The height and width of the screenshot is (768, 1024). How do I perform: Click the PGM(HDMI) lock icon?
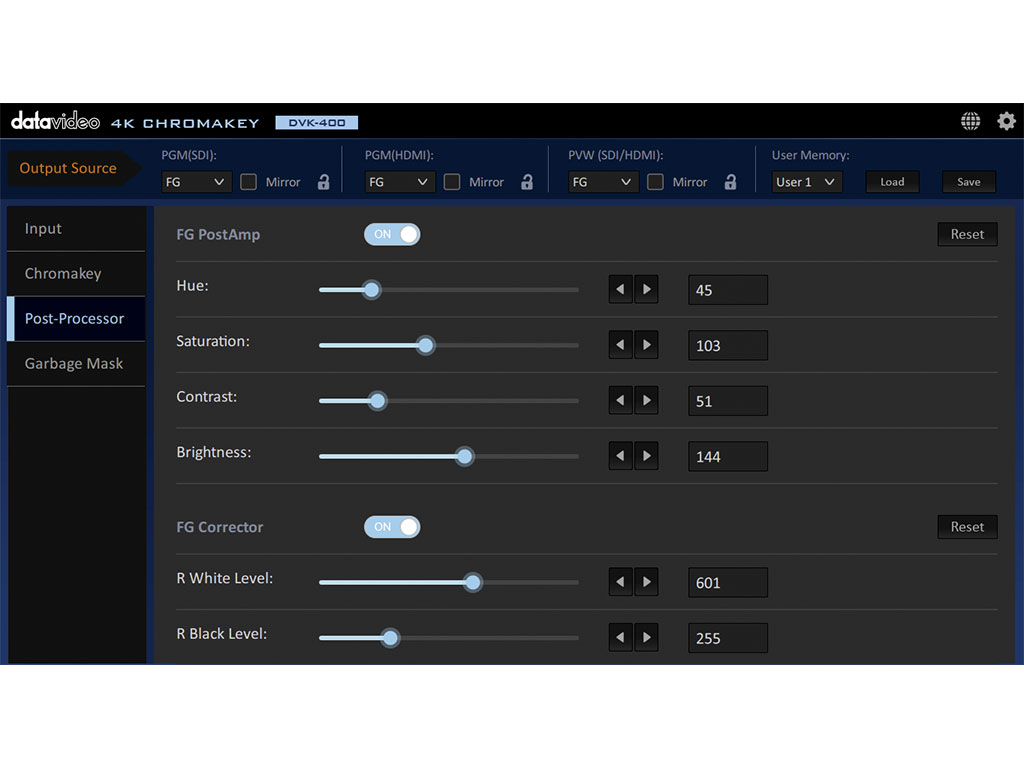(527, 182)
